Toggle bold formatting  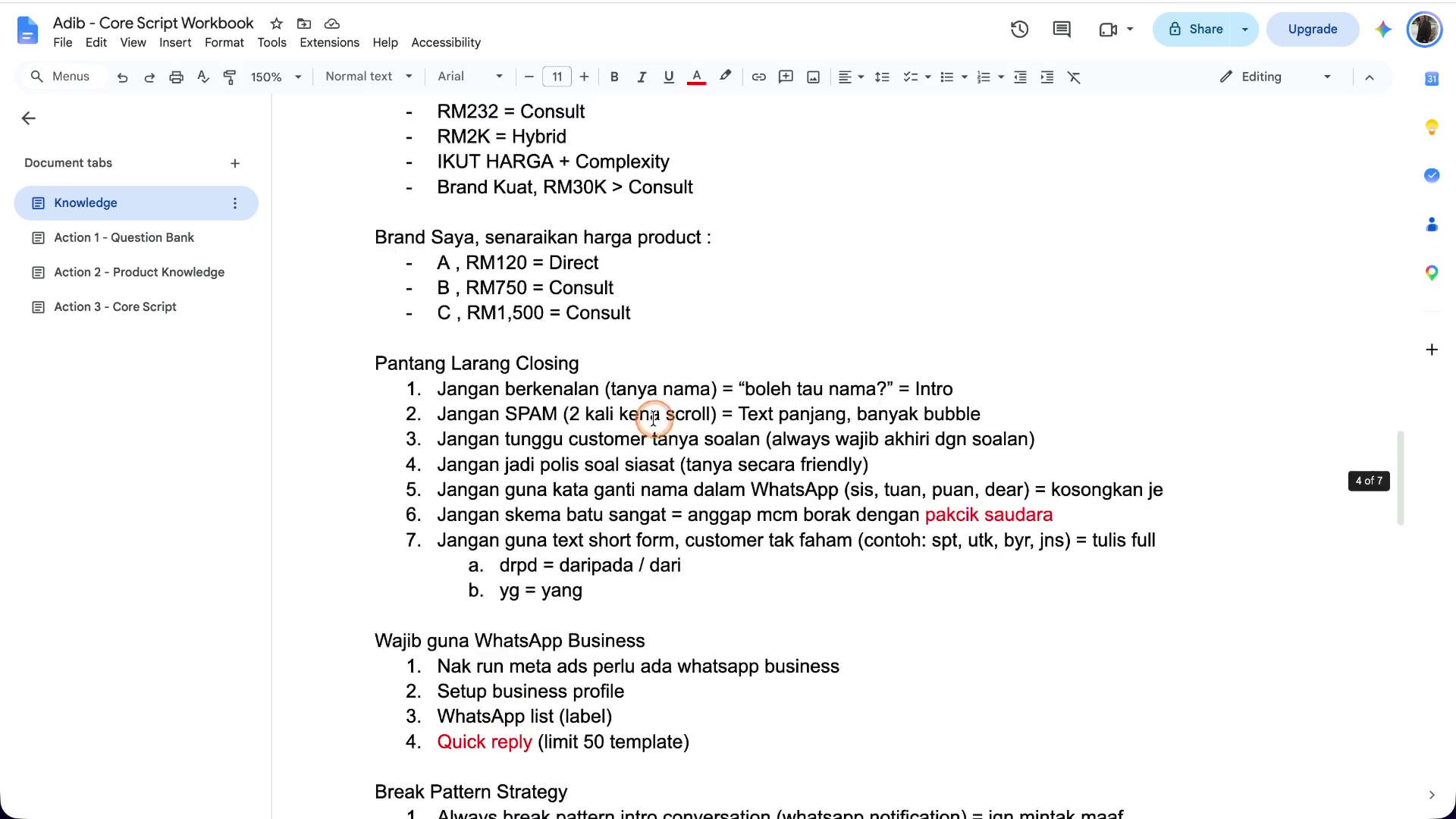pos(614,77)
